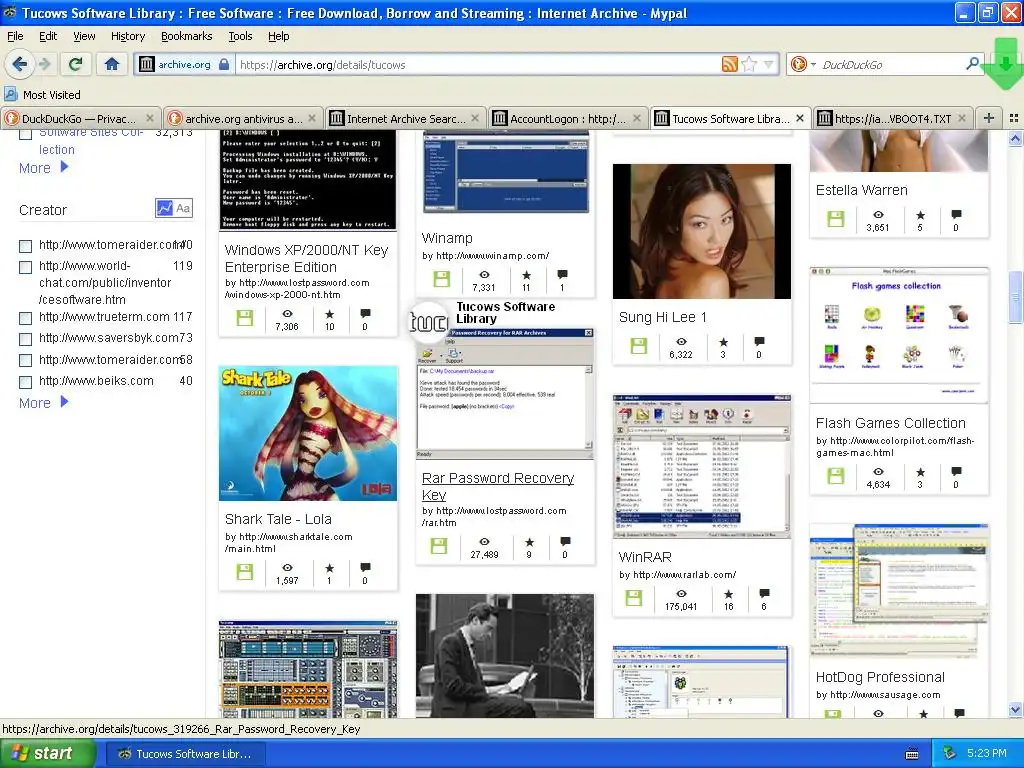Click the Tucows logo icon overlay

pos(428,321)
